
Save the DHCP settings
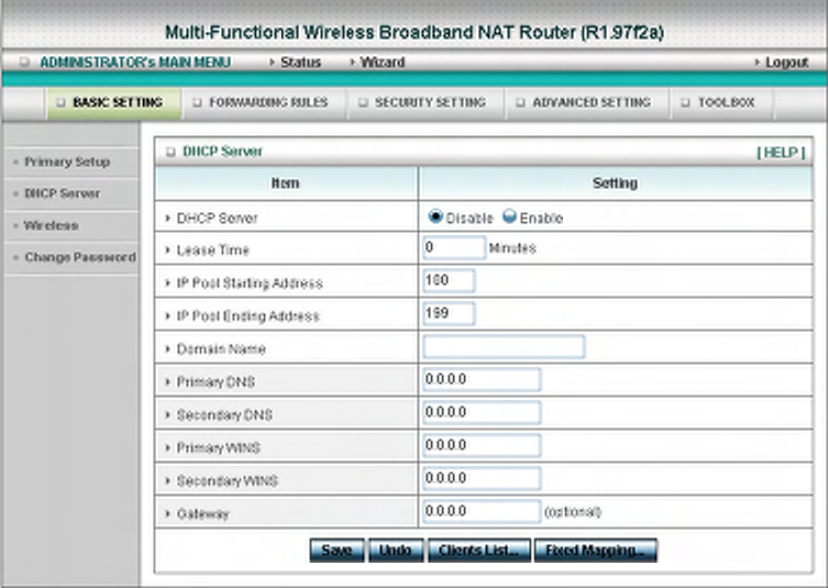click(337, 550)
